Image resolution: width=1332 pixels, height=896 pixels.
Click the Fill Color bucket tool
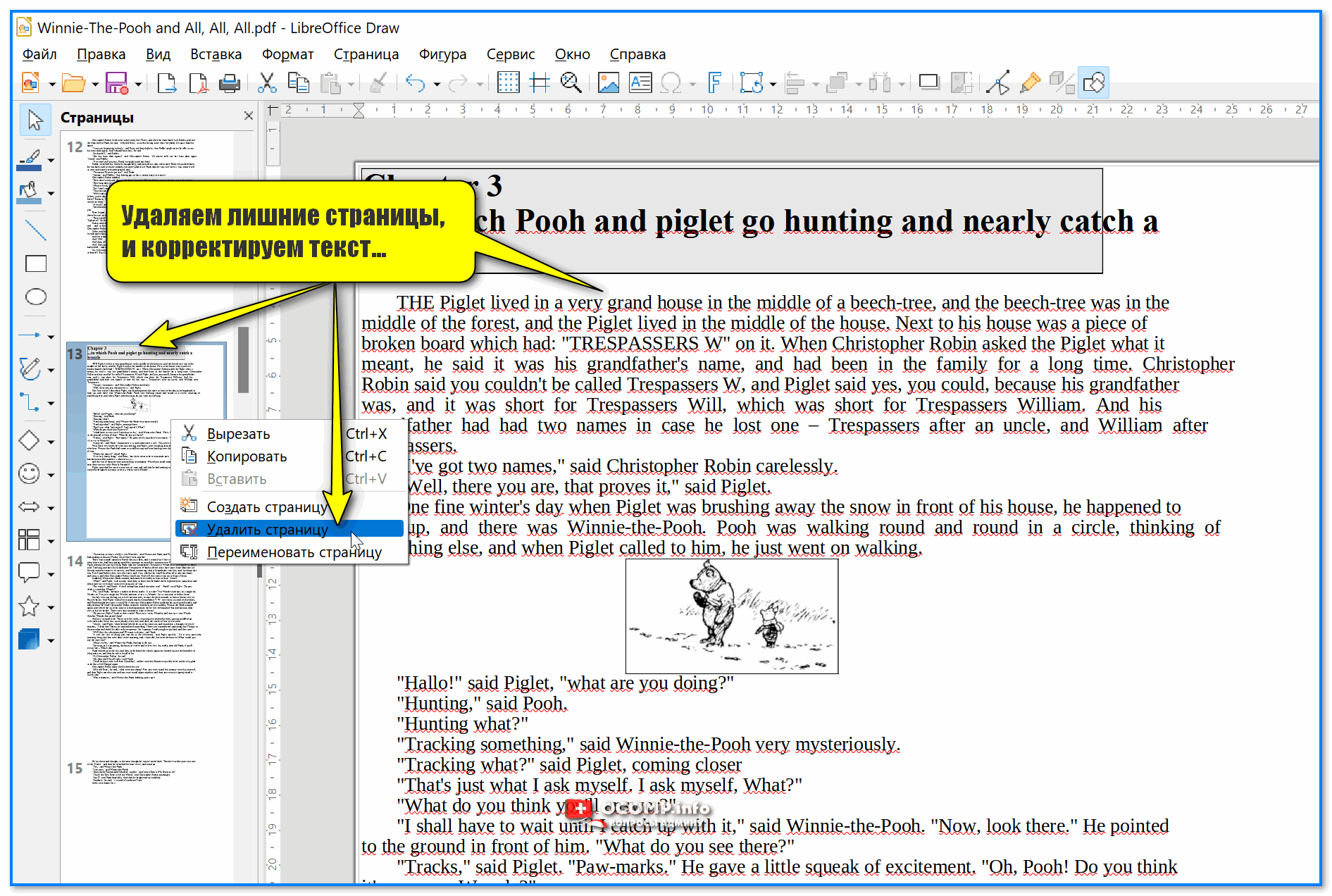pos(29,192)
